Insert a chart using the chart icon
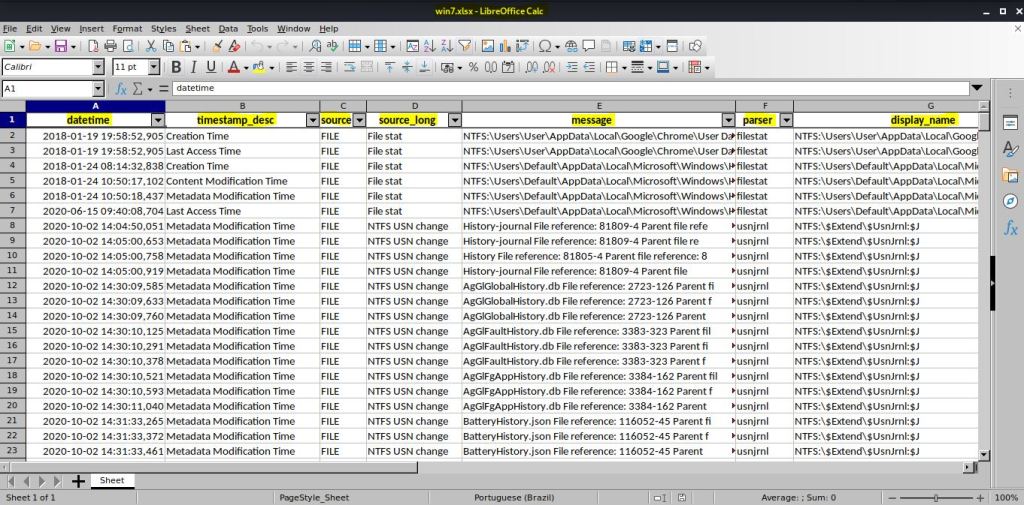This screenshot has width=1024, height=505. [504, 46]
